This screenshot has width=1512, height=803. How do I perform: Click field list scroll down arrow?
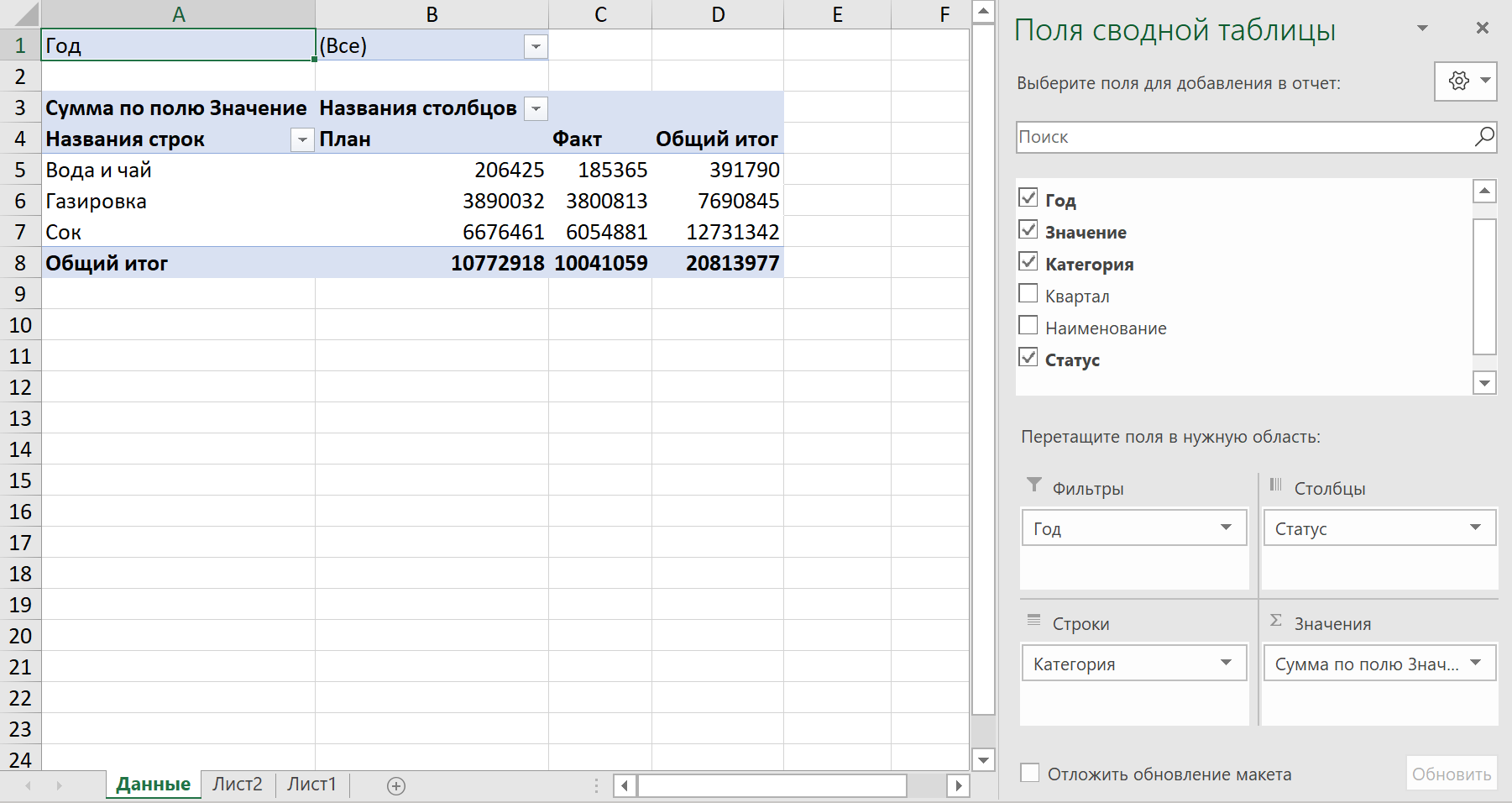tap(1484, 383)
